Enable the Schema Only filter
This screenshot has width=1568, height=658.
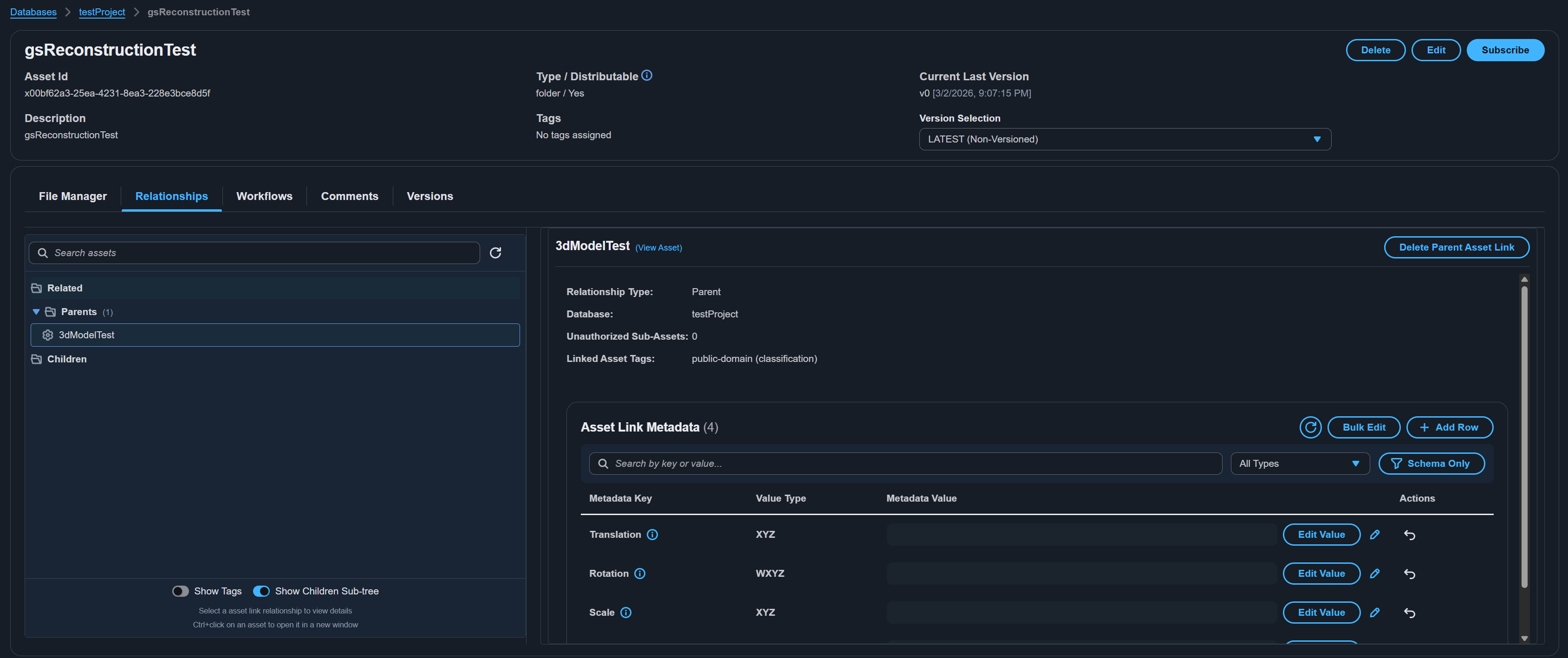1431,464
